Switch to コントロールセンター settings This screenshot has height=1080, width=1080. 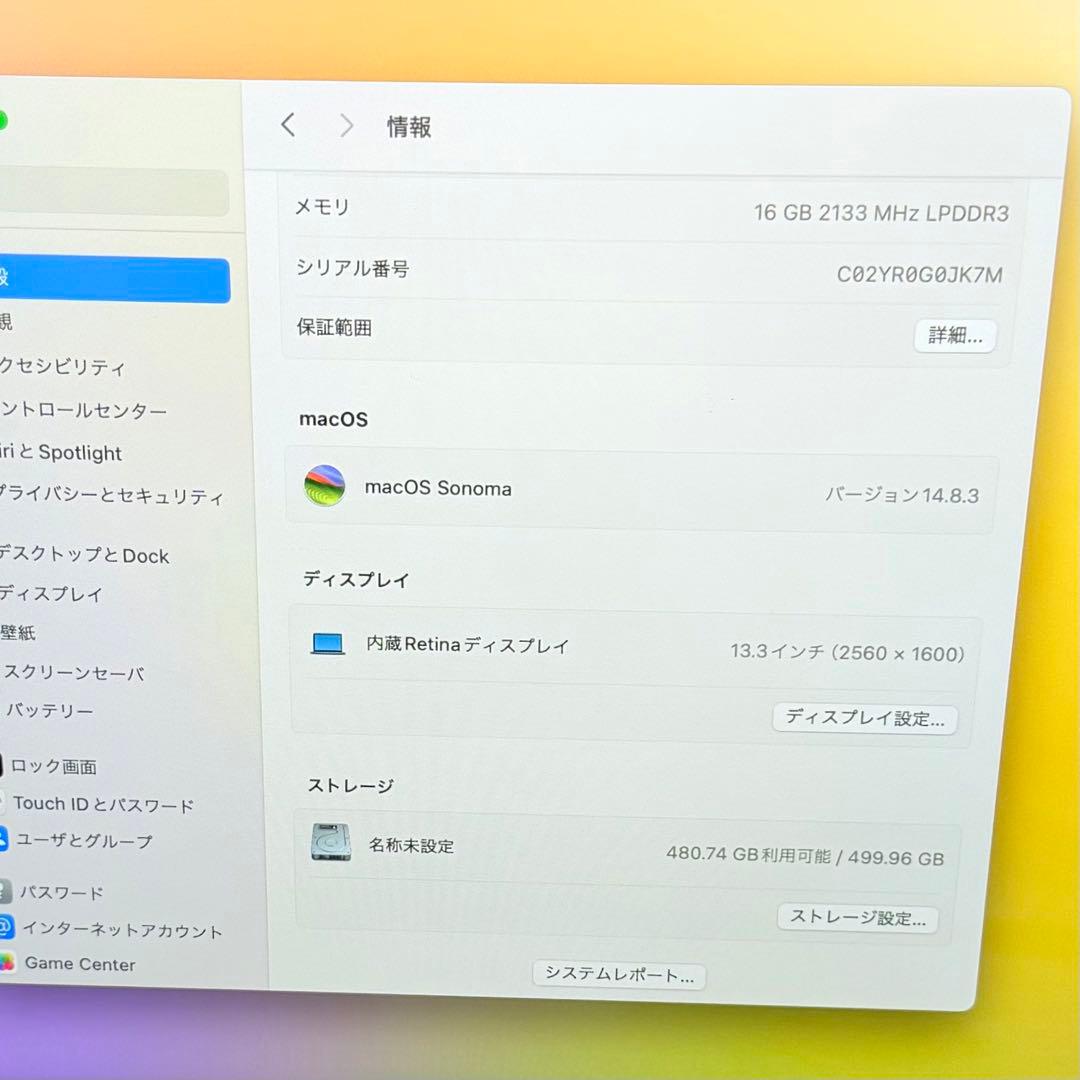80,410
